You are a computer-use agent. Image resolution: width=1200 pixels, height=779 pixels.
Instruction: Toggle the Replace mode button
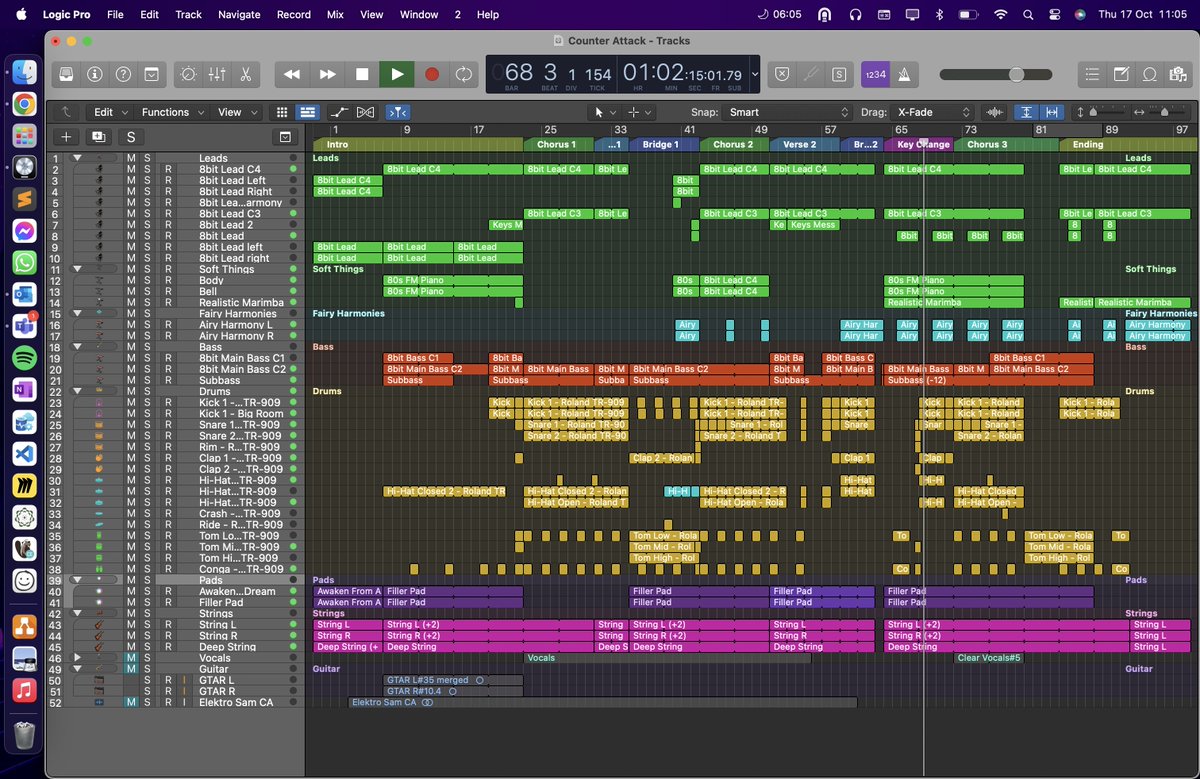(783, 74)
